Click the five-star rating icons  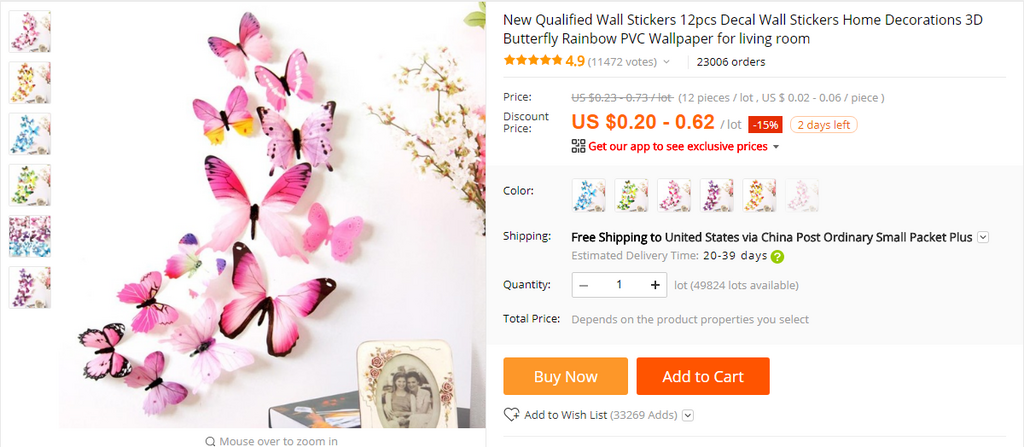coord(533,61)
